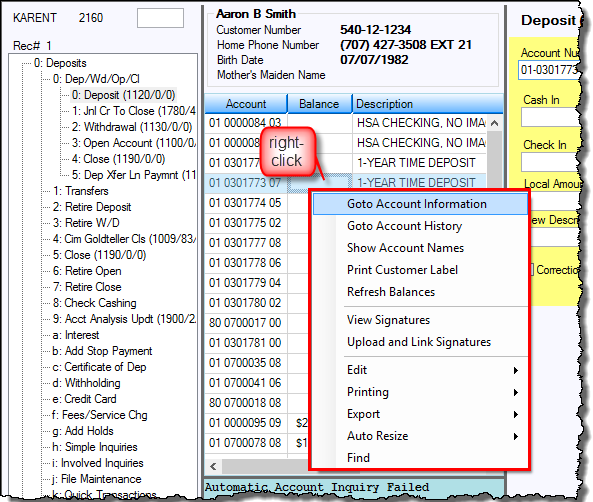
Task: Expand the Printing submenu arrow
Action: (x=515, y=392)
